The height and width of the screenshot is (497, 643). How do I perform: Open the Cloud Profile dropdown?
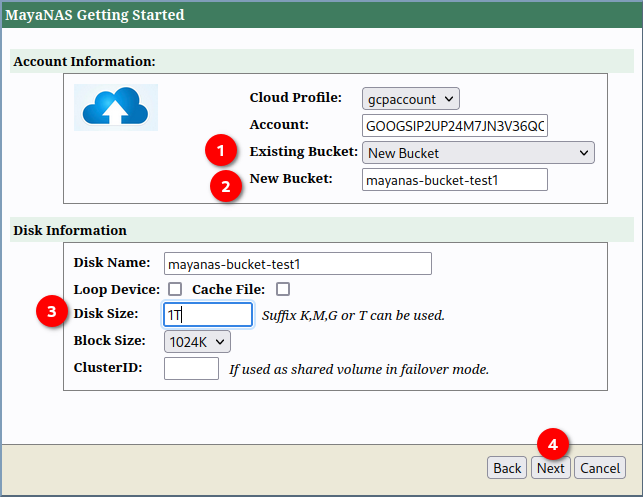(x=411, y=98)
